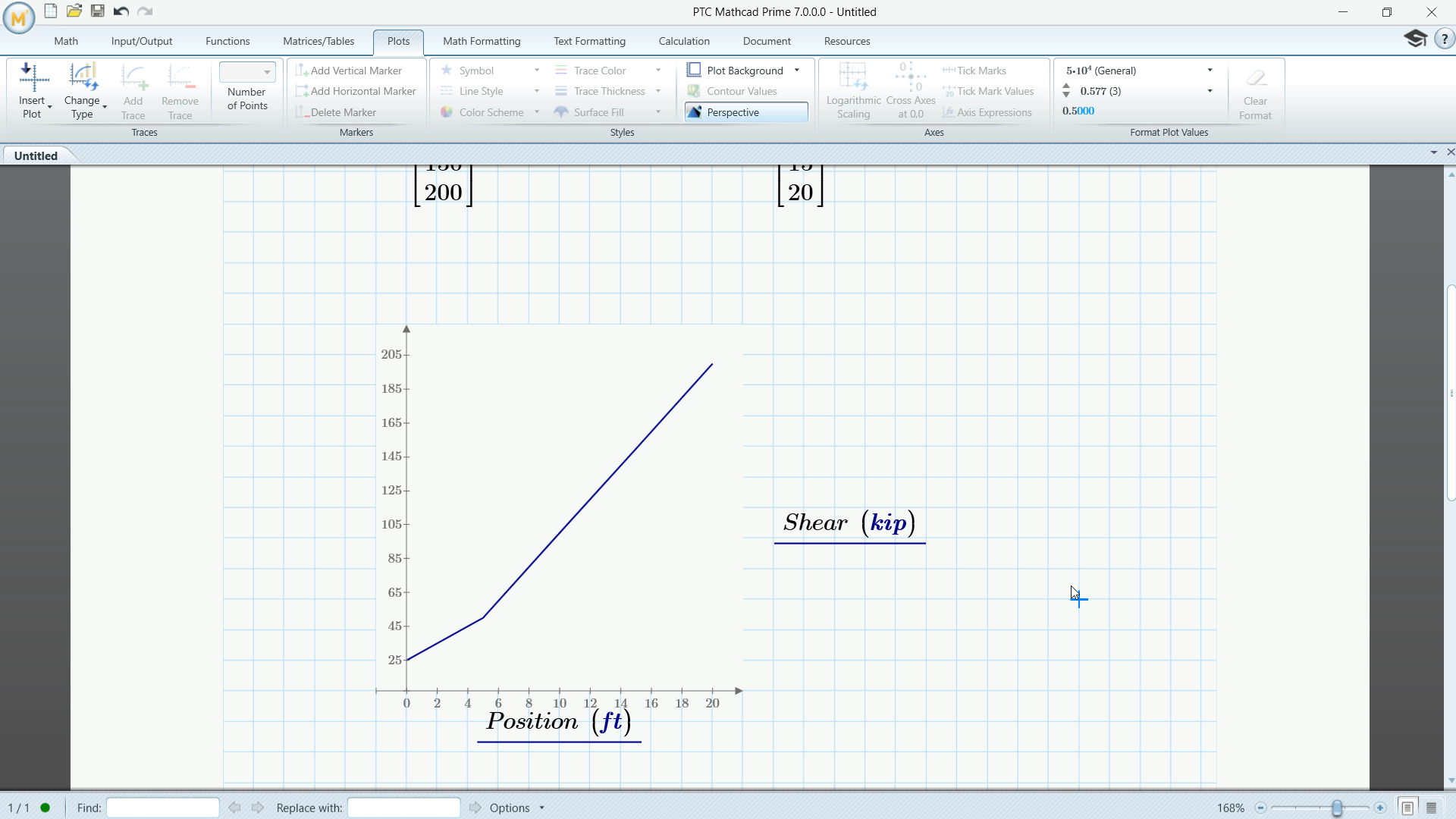Viewport: 1456px width, 819px height.
Task: Click the Replace arrow next to Replace with
Action: click(475, 808)
